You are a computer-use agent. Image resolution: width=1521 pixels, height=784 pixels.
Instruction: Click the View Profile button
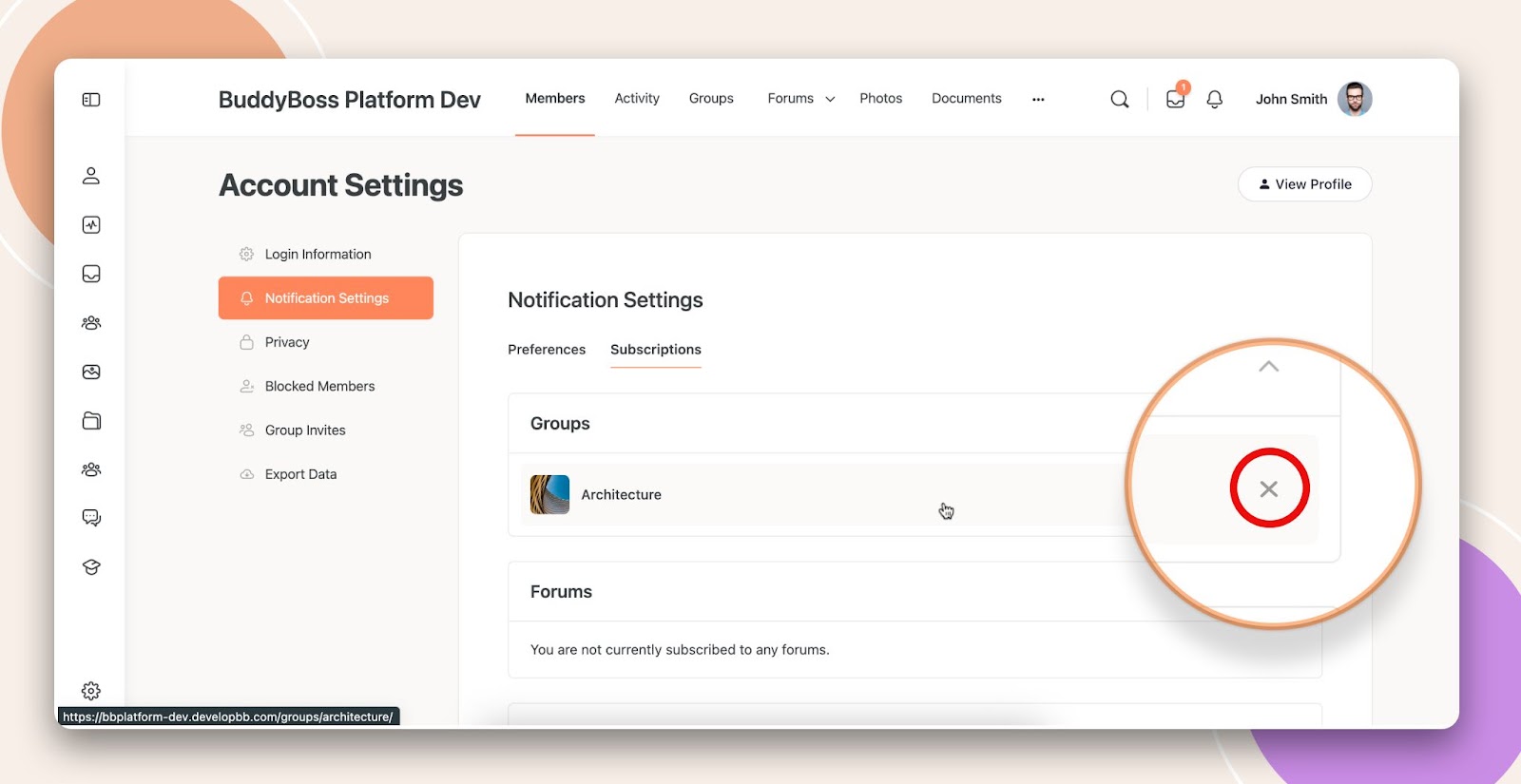tap(1304, 184)
